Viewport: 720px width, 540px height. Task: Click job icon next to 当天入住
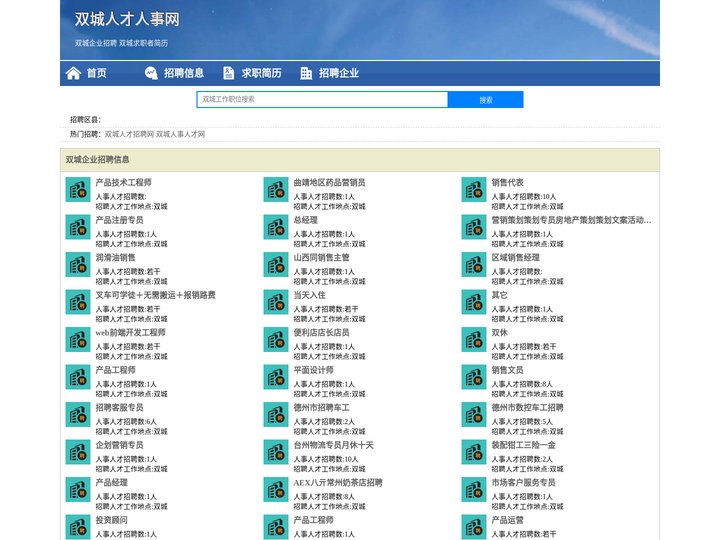(x=276, y=302)
